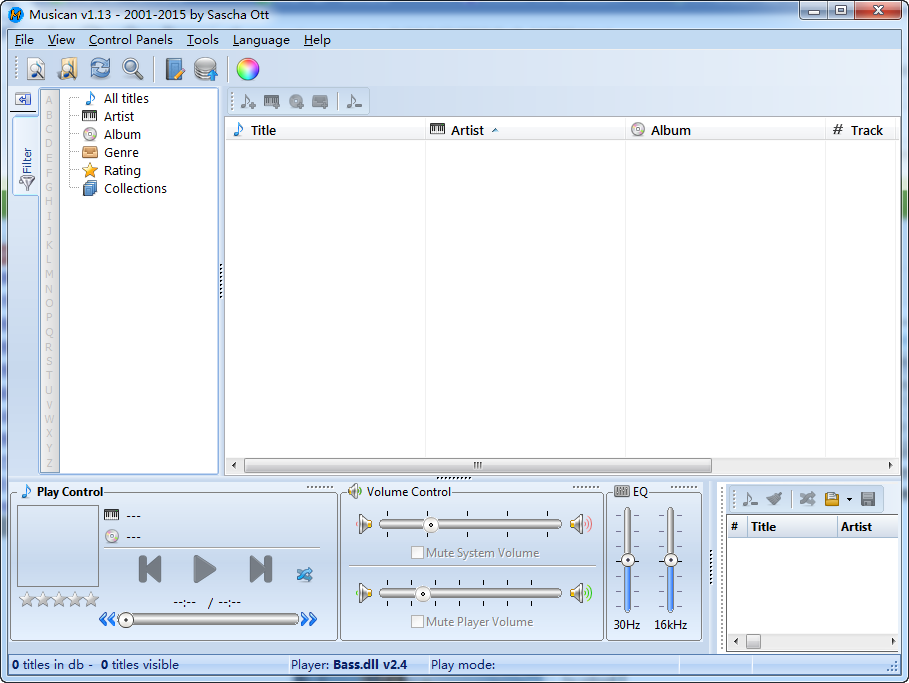This screenshot has height=683, width=909.
Task: Open dropdown arrow next to playlist folder
Action: 849,499
